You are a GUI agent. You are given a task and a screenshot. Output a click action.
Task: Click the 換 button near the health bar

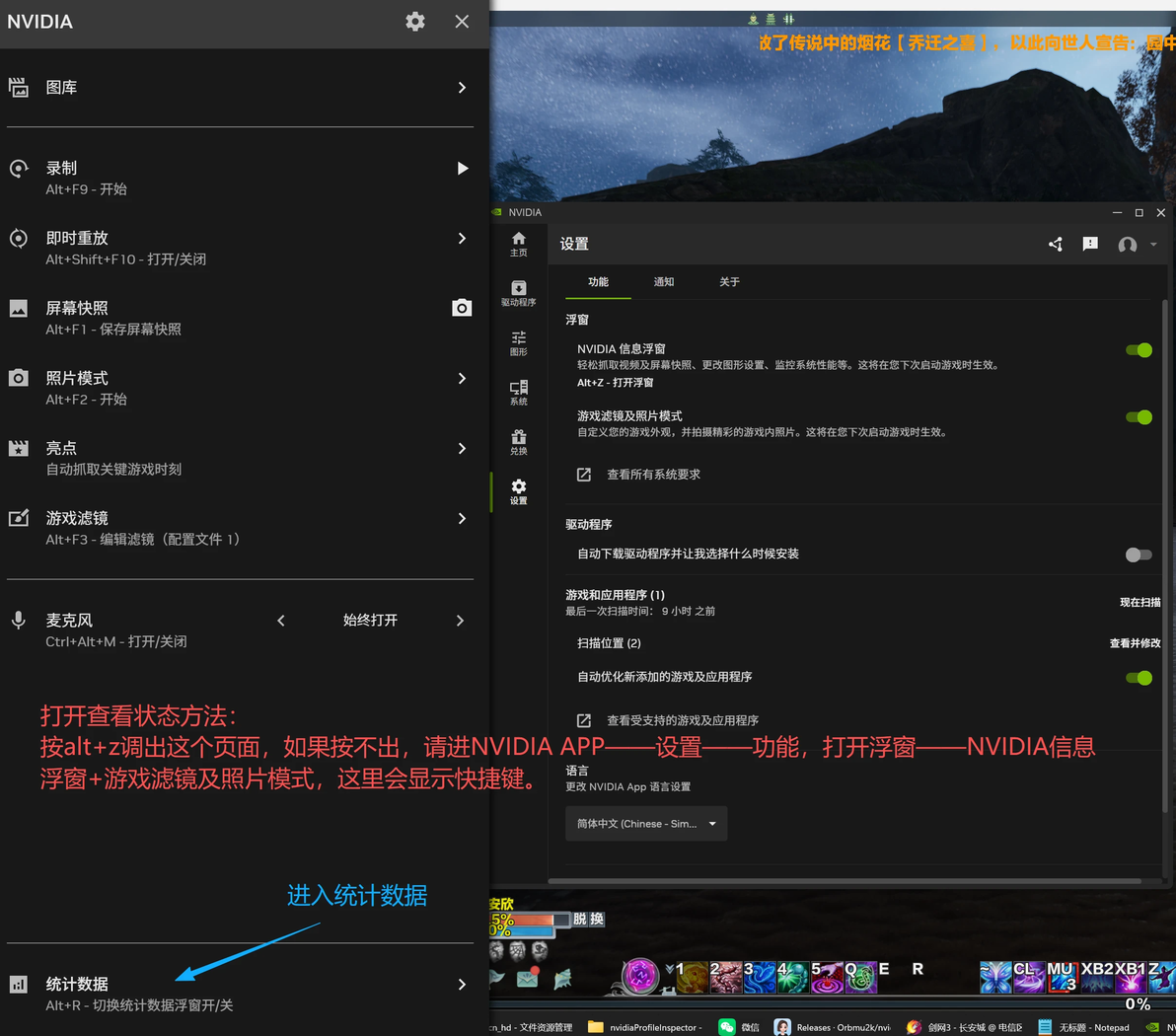click(597, 919)
